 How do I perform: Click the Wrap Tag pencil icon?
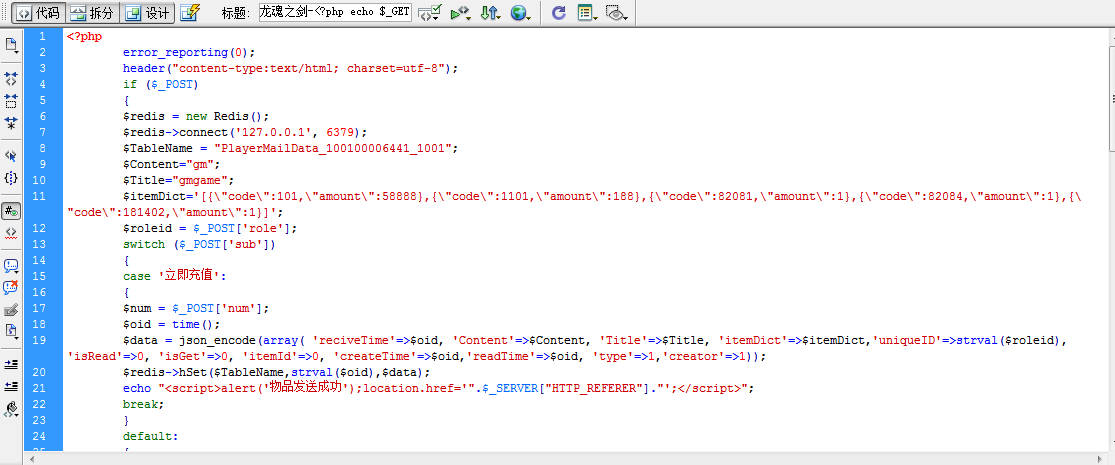pos(11,310)
